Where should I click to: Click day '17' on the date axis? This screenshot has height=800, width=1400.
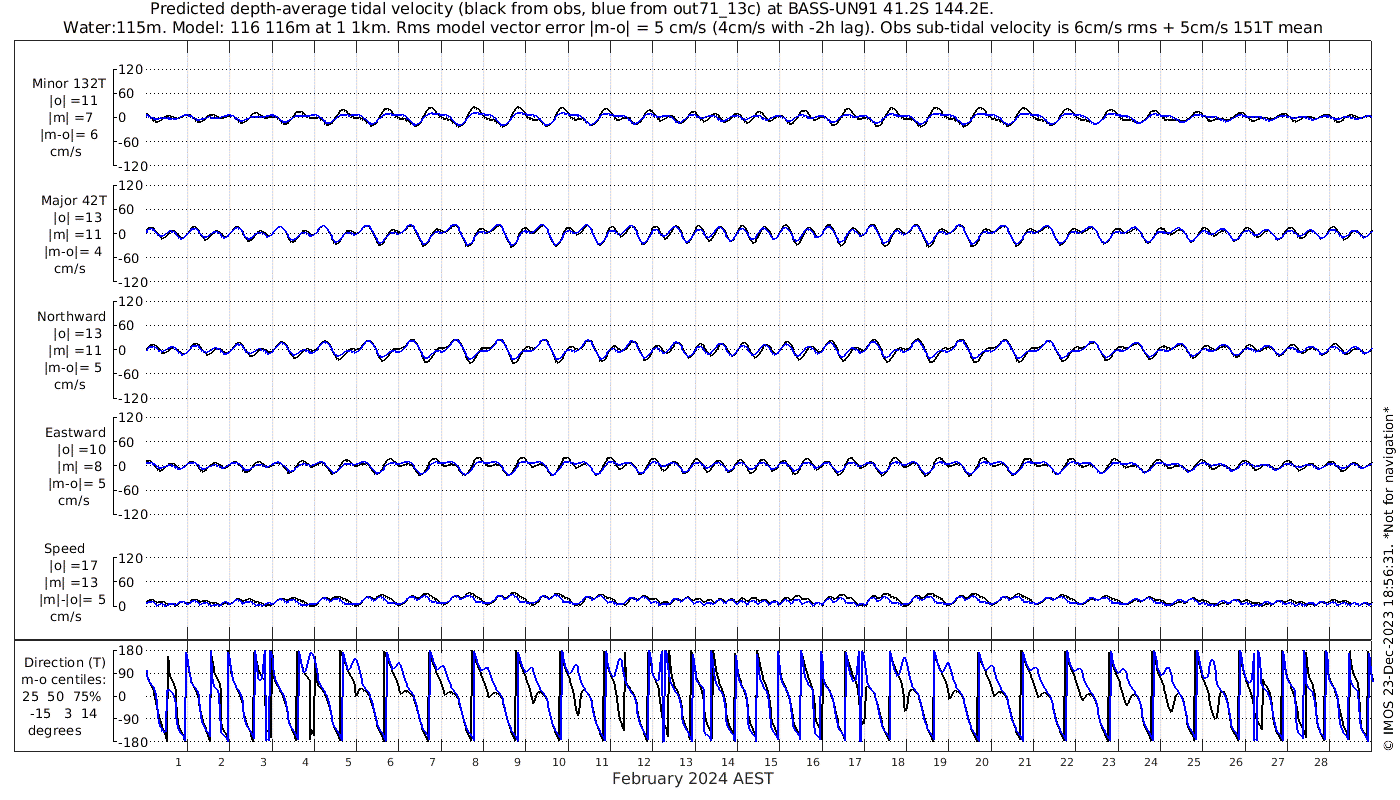[x=855, y=762]
